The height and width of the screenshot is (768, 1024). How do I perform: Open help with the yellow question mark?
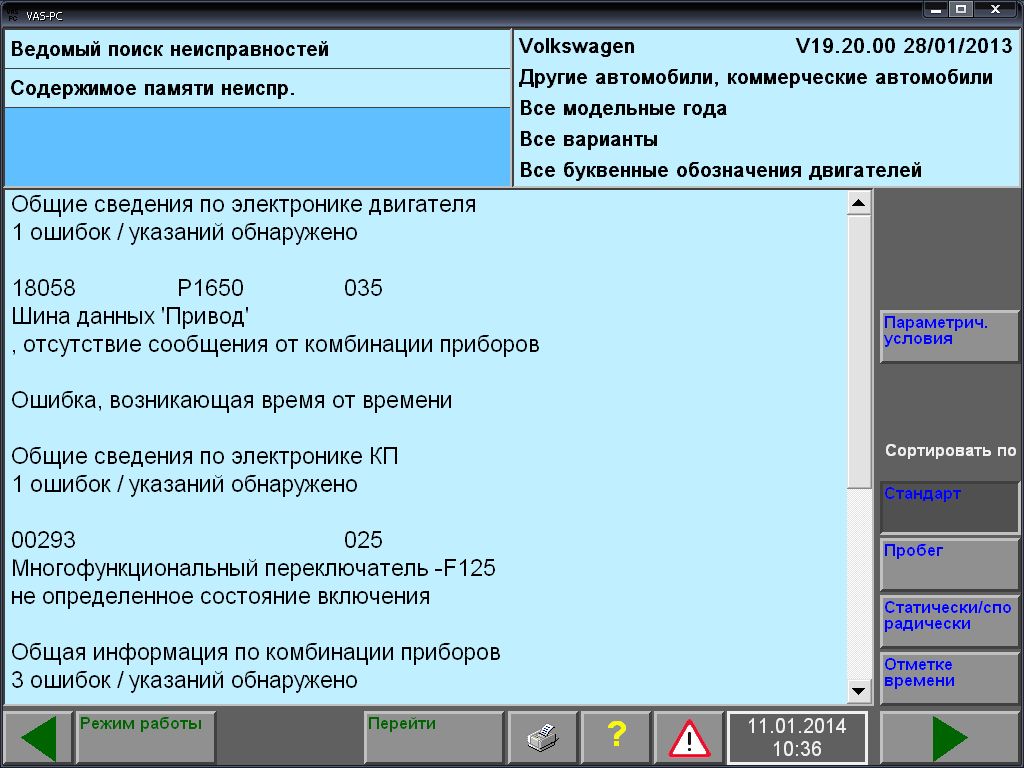click(616, 737)
